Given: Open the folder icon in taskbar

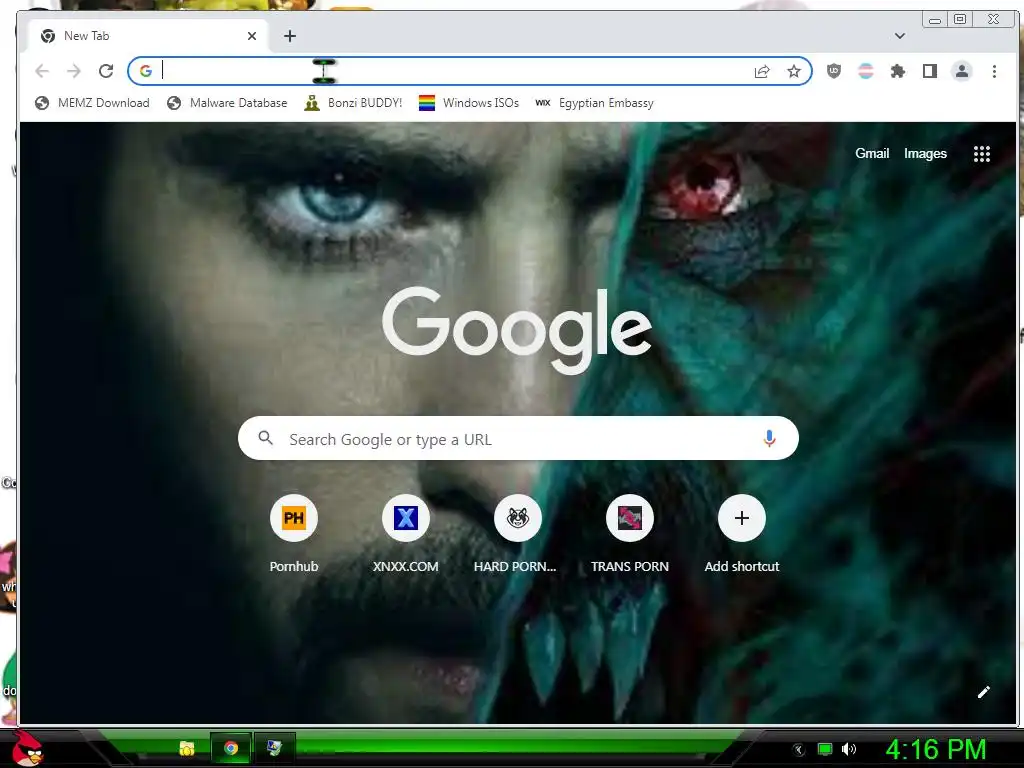Looking at the screenshot, I should pyautogui.click(x=187, y=748).
